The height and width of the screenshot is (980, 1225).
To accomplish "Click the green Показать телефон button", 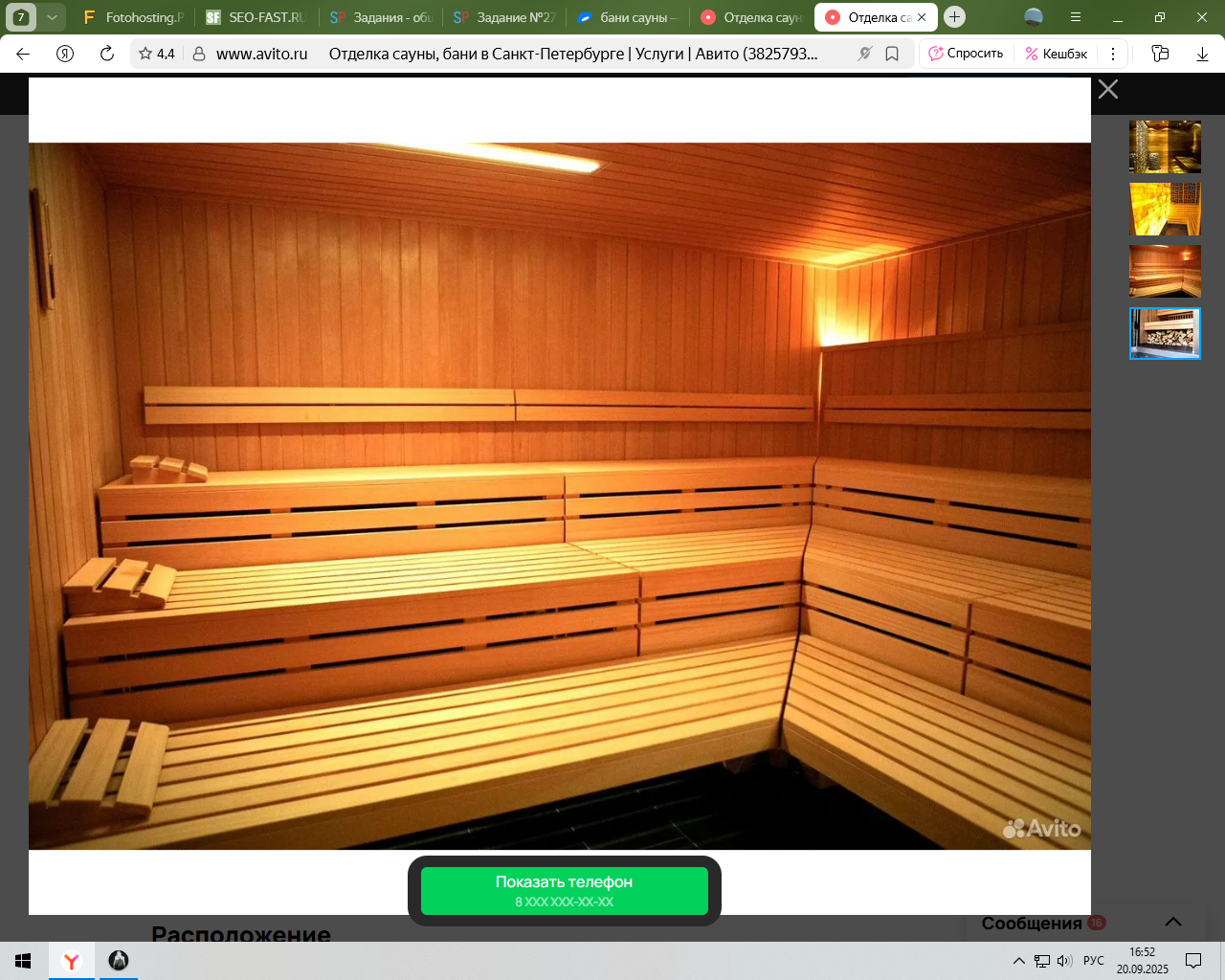I will click(565, 891).
